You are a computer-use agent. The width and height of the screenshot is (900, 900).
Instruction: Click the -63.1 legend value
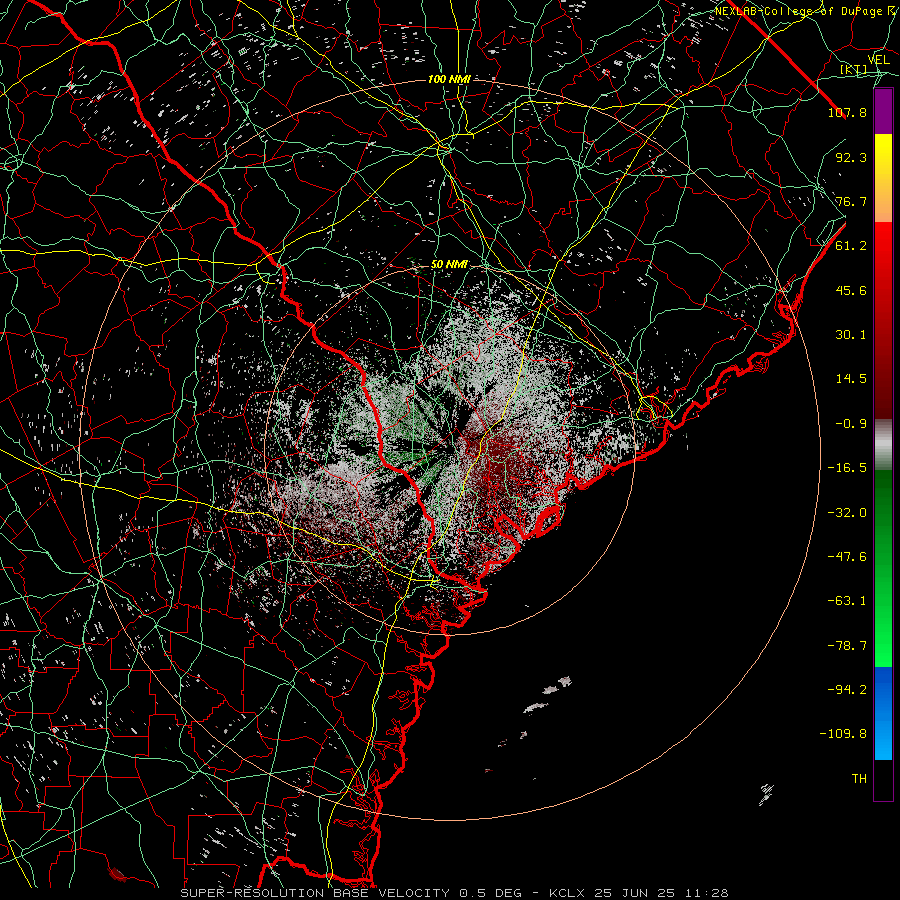pyautogui.click(x=847, y=601)
